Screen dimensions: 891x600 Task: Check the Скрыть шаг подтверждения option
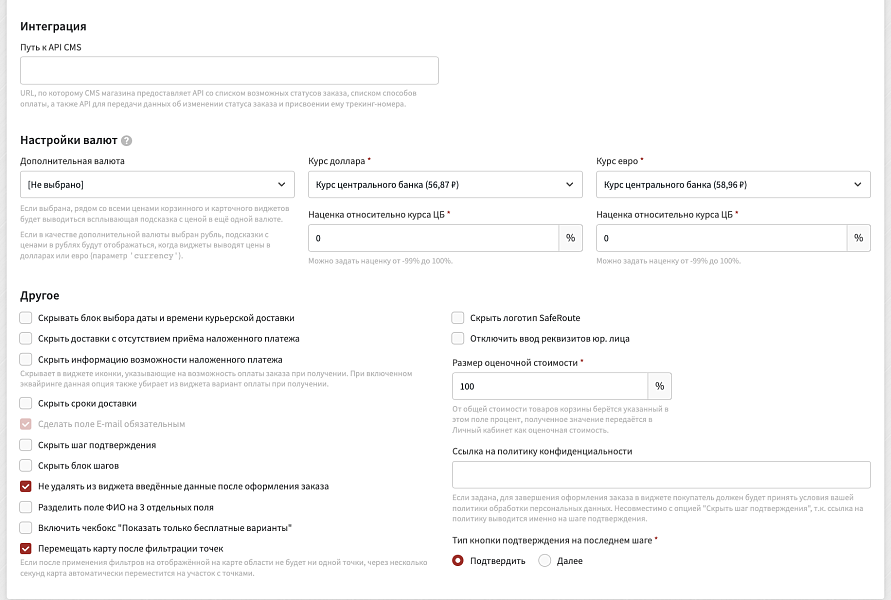(25, 445)
